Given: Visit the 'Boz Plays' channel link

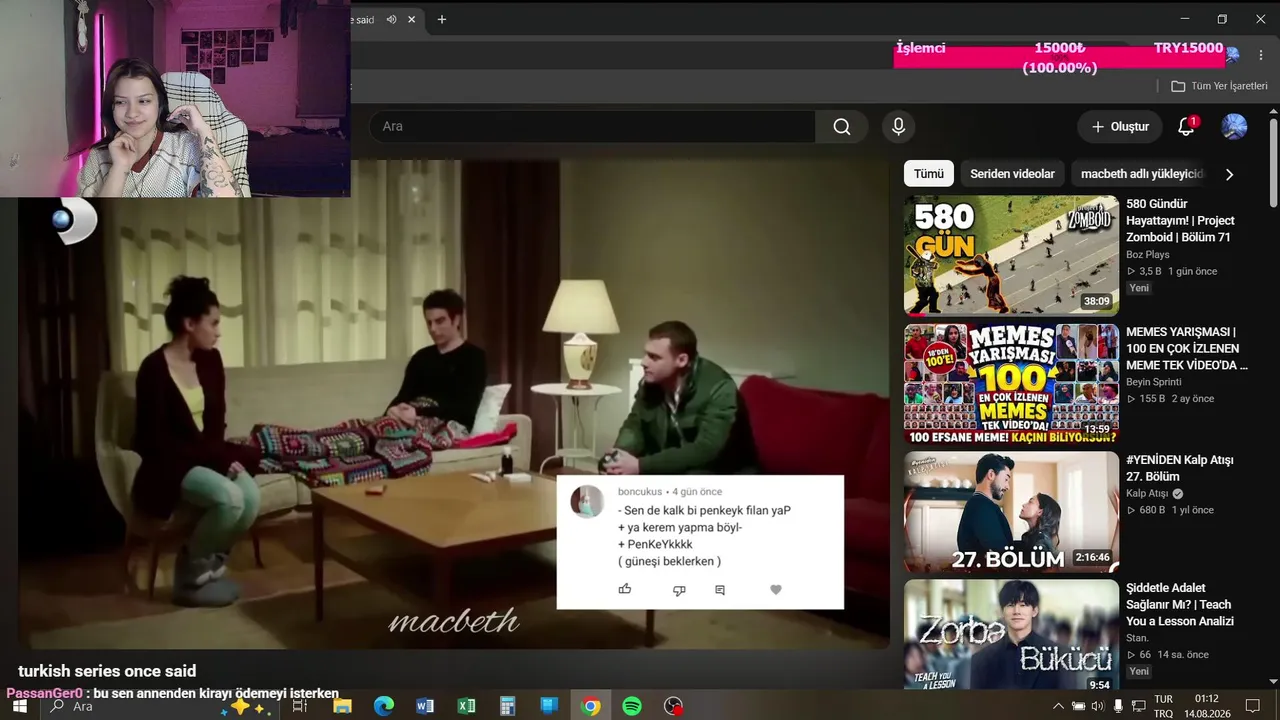Looking at the screenshot, I should (x=1148, y=255).
